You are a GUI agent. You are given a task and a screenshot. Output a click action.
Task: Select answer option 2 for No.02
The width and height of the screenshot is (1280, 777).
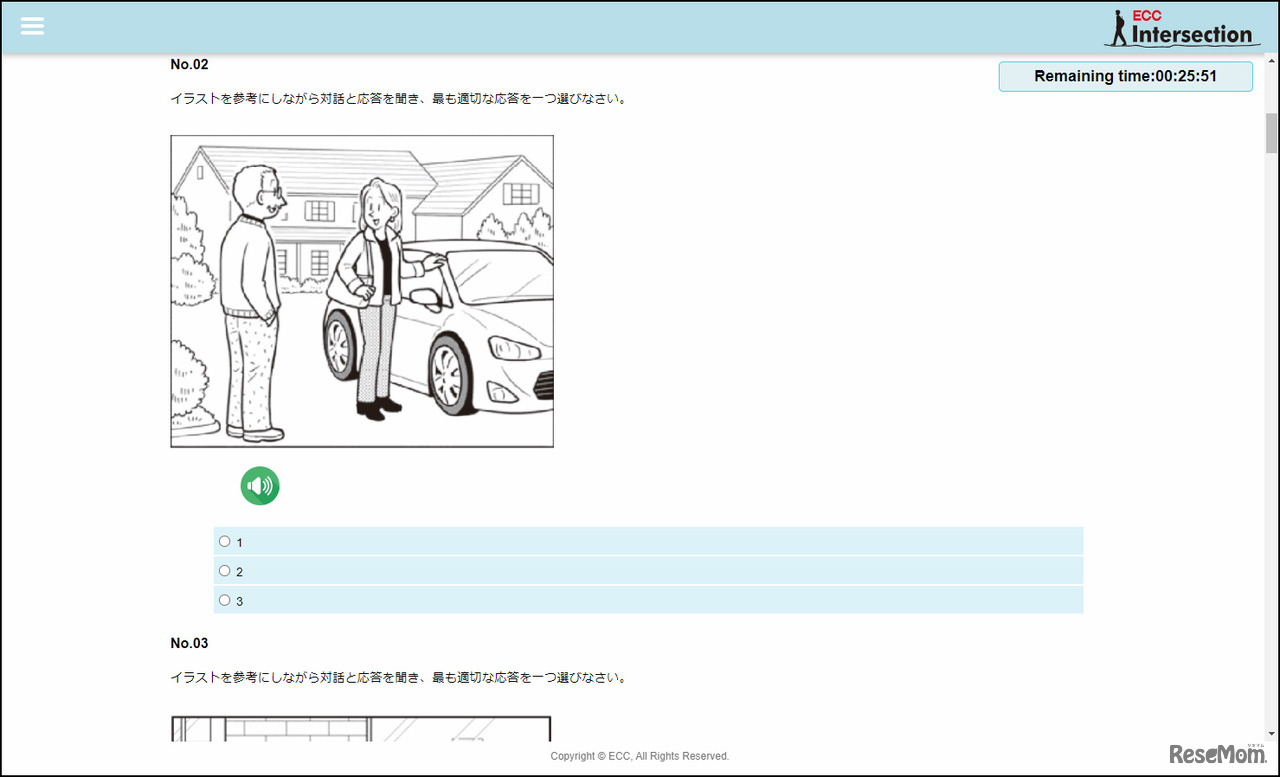224,570
